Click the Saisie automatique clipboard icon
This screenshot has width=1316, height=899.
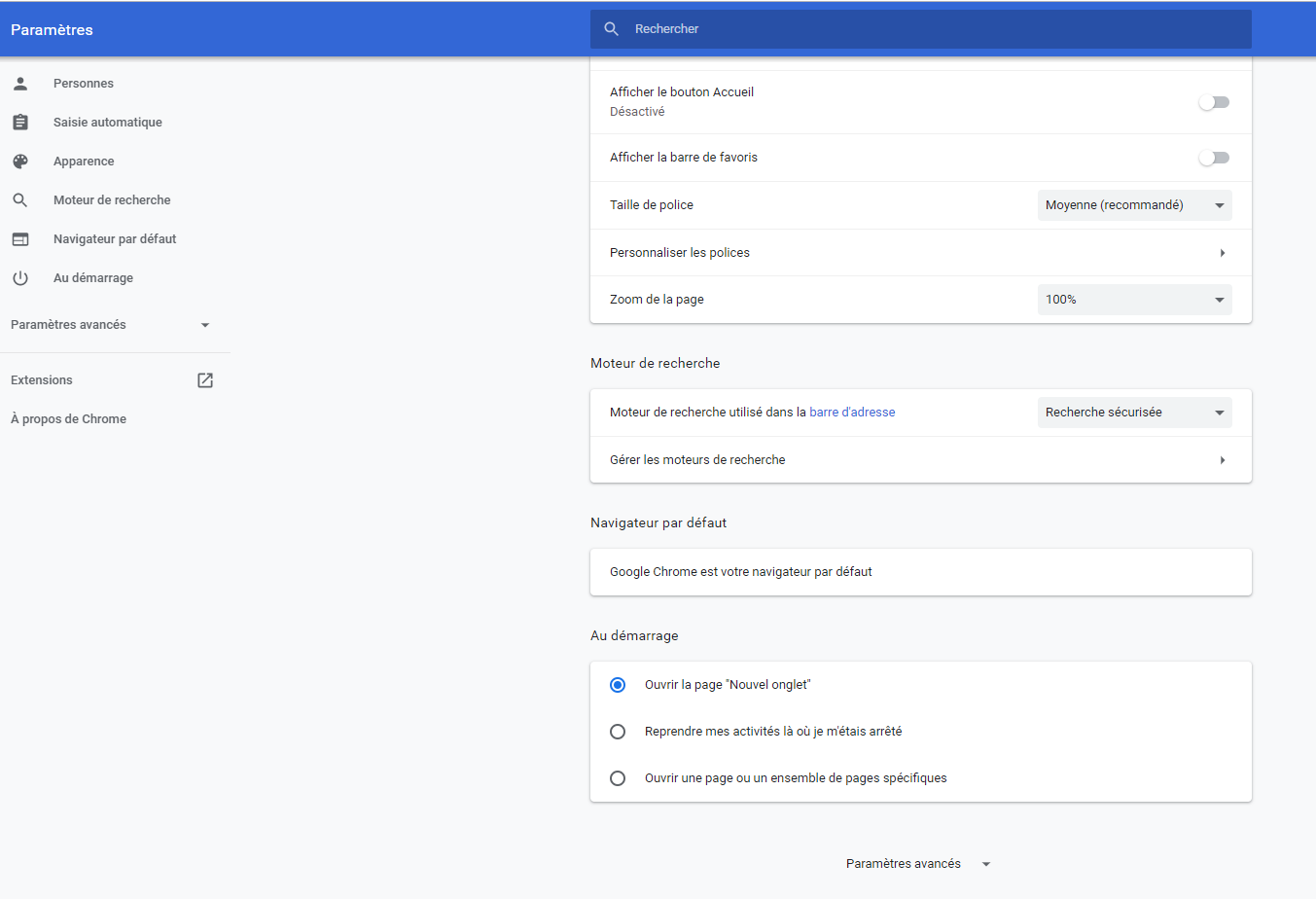tap(20, 123)
